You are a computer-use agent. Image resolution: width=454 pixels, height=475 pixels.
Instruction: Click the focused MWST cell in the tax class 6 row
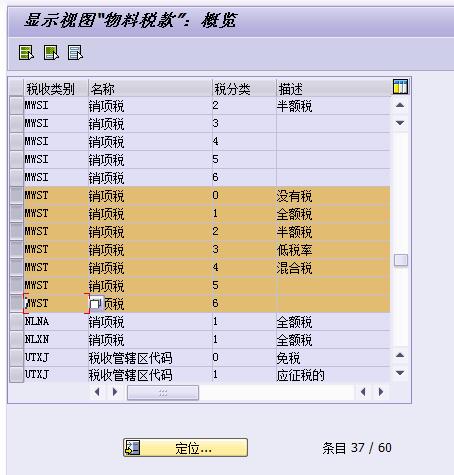click(x=56, y=304)
